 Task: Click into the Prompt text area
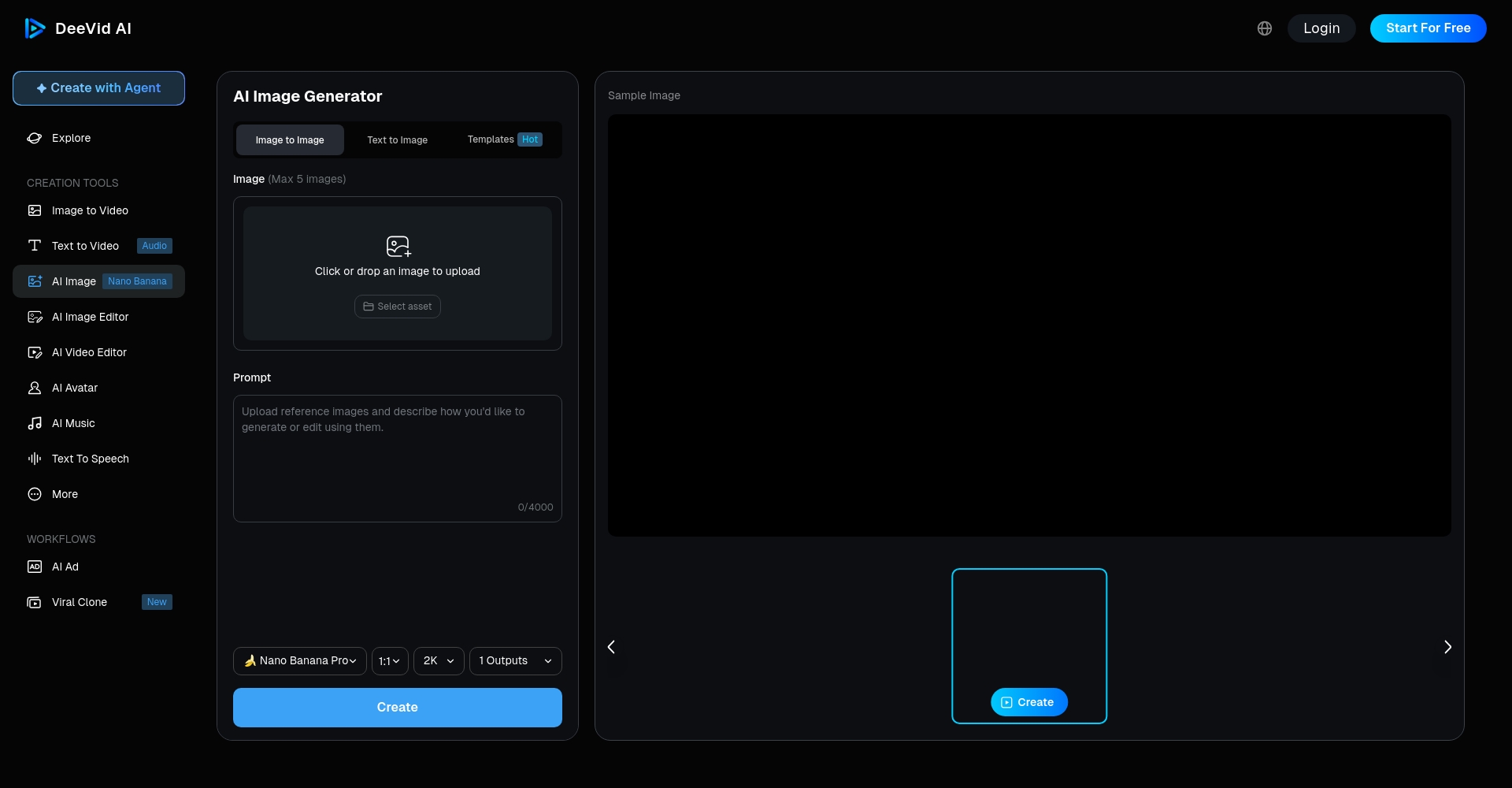coord(397,459)
